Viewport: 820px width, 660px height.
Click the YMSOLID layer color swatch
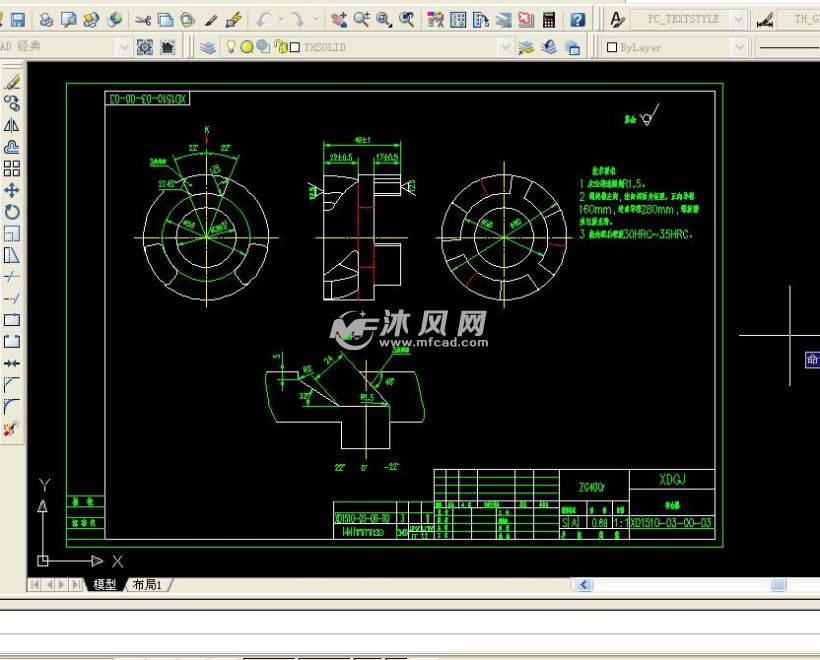tap(295, 48)
